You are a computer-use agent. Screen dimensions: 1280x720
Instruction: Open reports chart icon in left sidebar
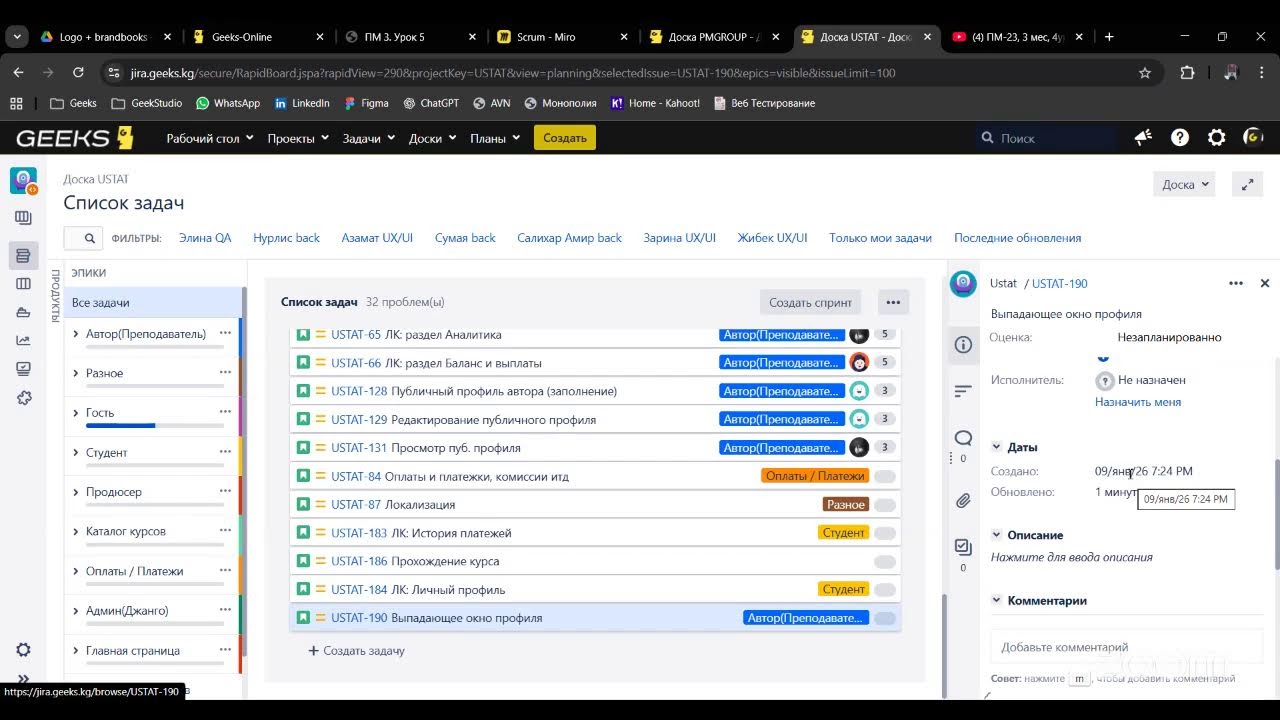23,340
